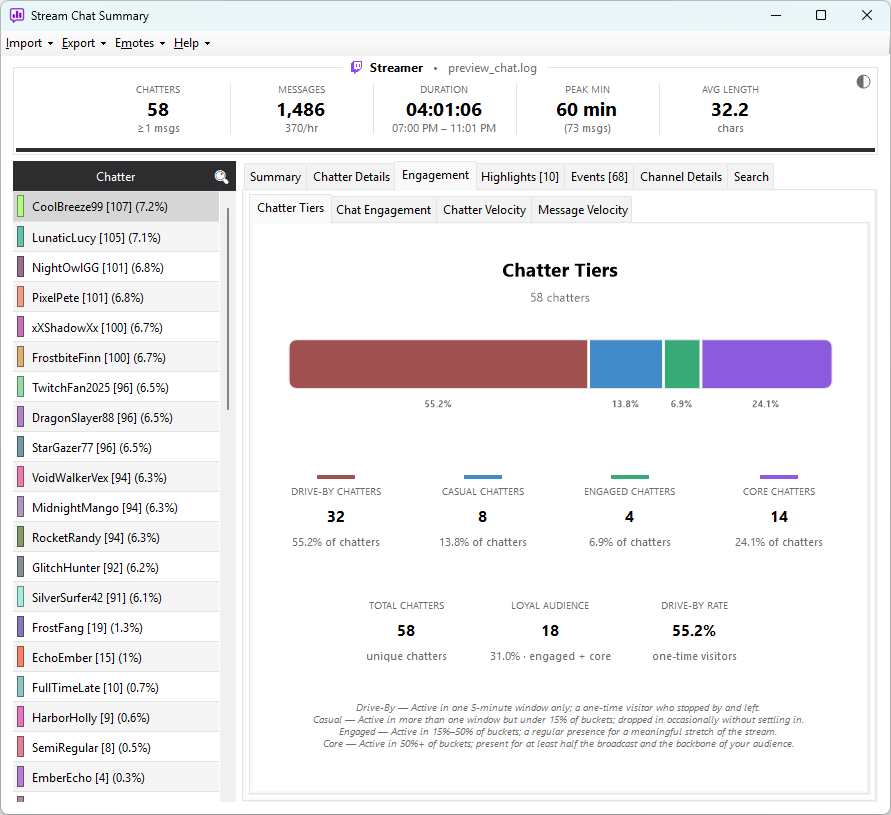Screen dimensions: 891x815
Task: Select chatter xXShadowXx [100]
Action: (116, 328)
